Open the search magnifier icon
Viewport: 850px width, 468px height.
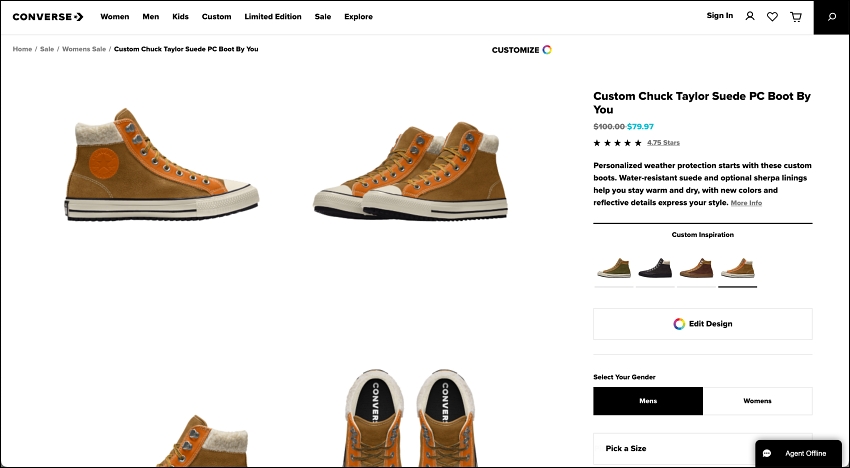tap(832, 17)
